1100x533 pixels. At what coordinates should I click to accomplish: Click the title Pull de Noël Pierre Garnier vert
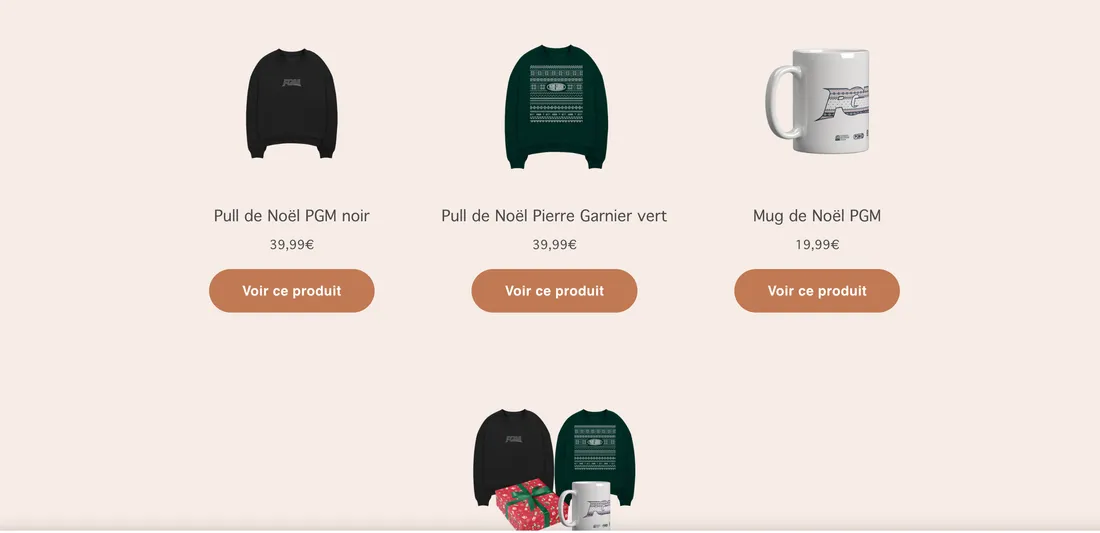[x=554, y=216]
